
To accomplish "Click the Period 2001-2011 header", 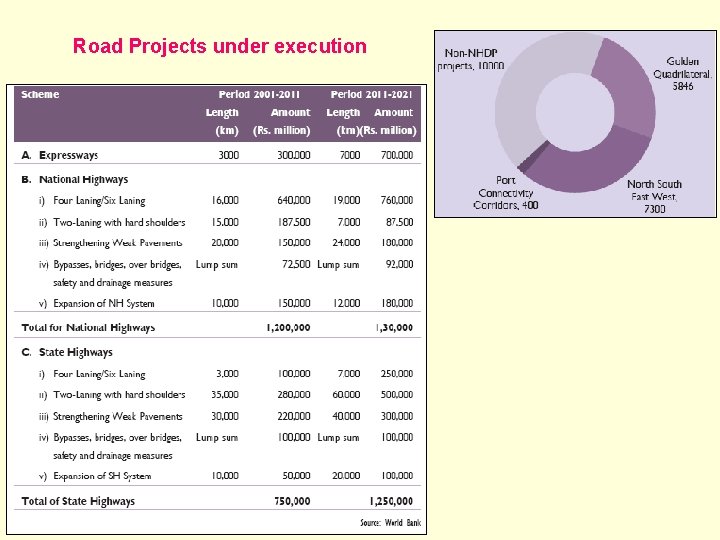I will pos(259,94).
